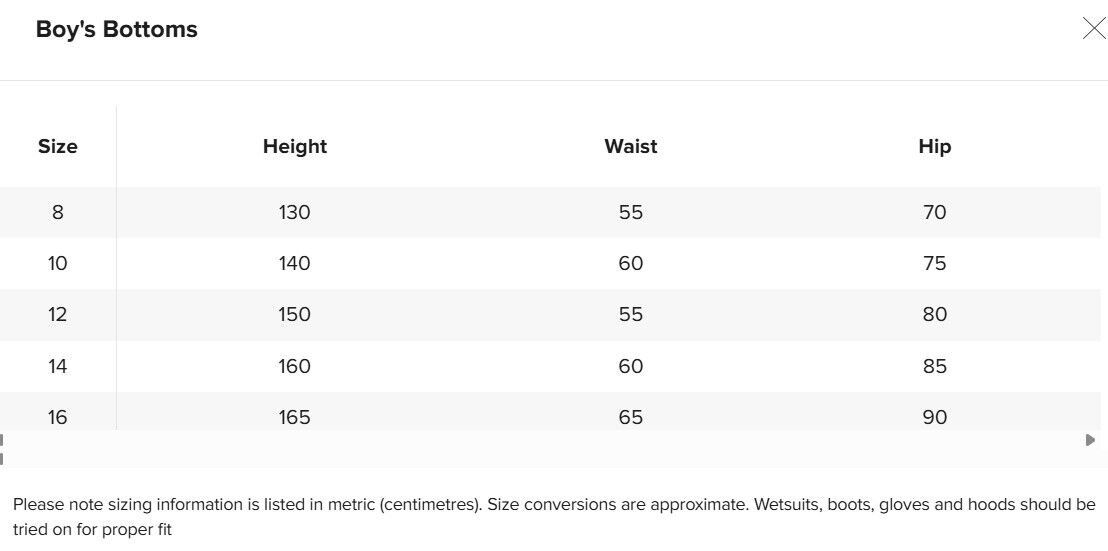The image size is (1108, 551).
Task: Click the left scrollbar handle at the table edge
Action: pos(2,440)
